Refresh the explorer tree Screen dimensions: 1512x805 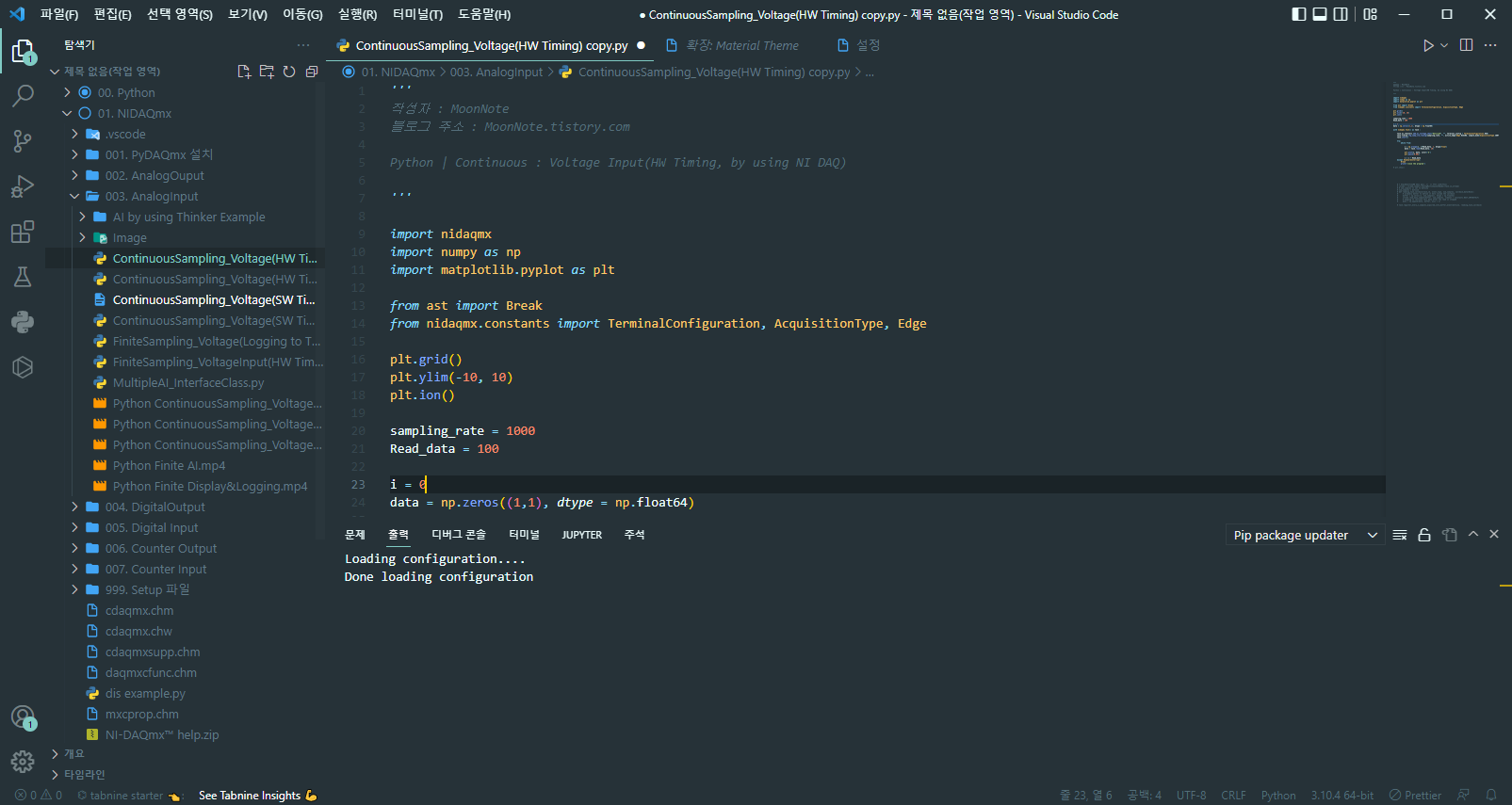click(289, 72)
